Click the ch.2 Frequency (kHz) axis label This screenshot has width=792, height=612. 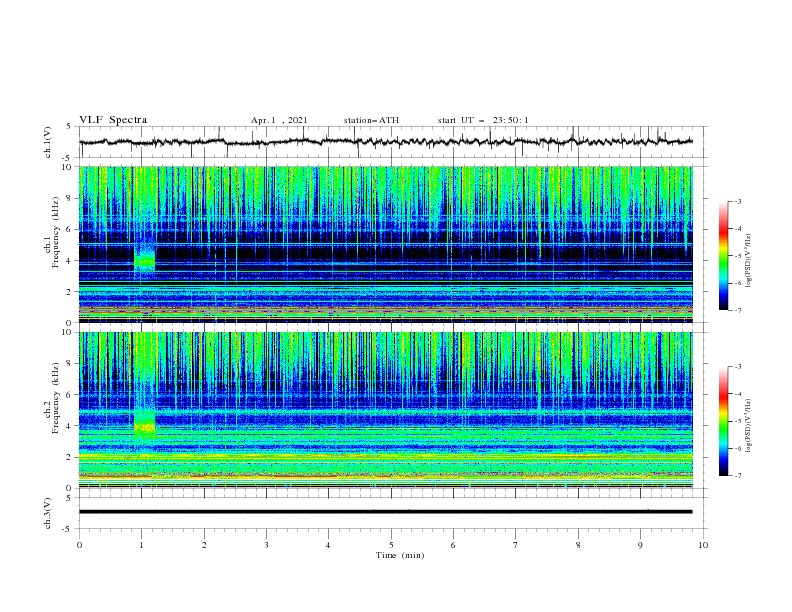coord(52,398)
